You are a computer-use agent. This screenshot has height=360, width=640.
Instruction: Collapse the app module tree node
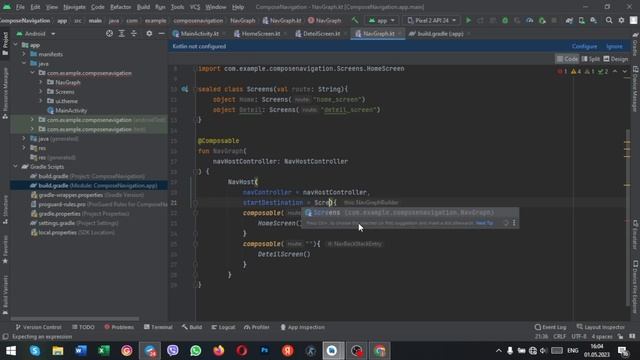[x=16, y=45]
